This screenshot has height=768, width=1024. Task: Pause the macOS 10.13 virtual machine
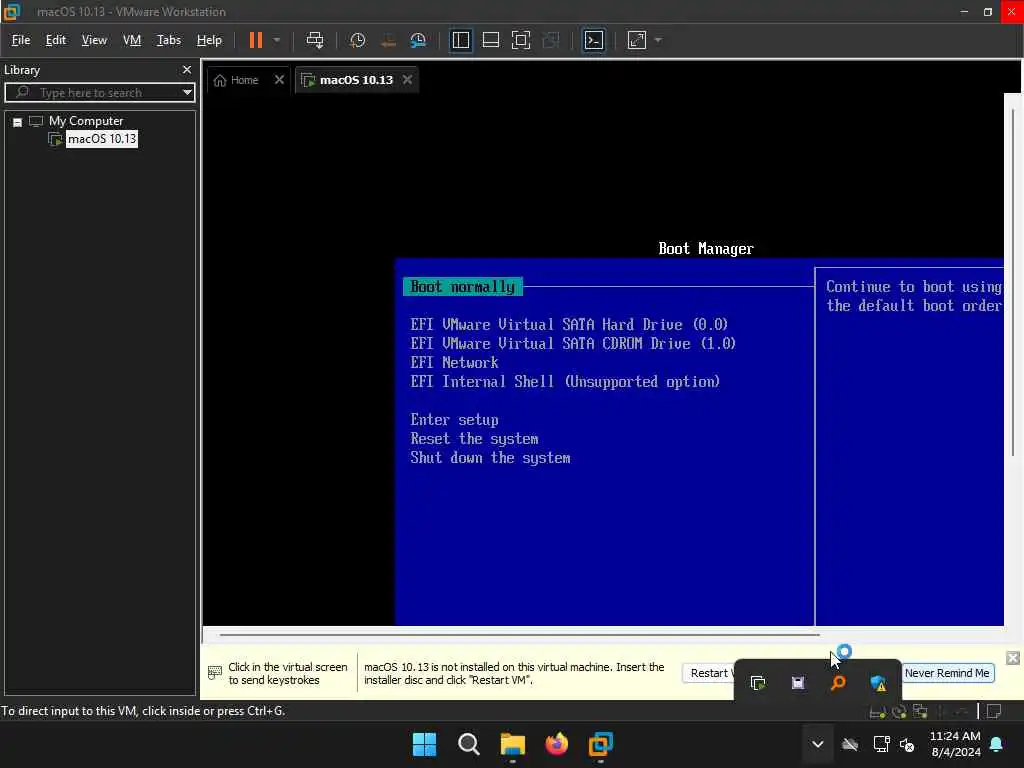pyautogui.click(x=255, y=40)
